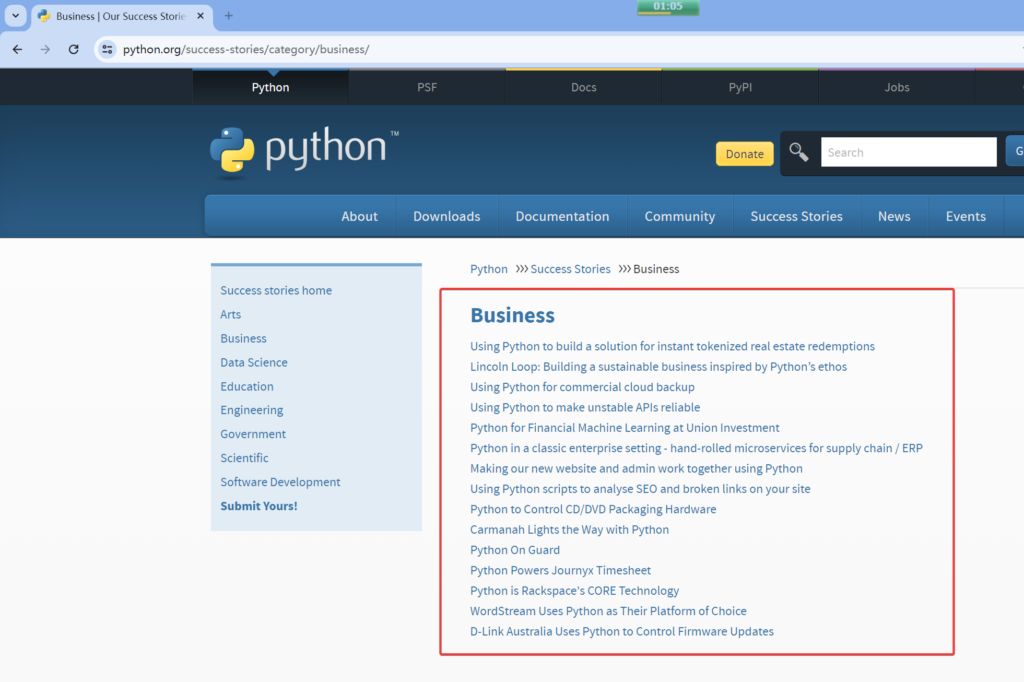This screenshot has height=682, width=1024.
Task: Click the magnifying glass search icon
Action: [x=798, y=152]
